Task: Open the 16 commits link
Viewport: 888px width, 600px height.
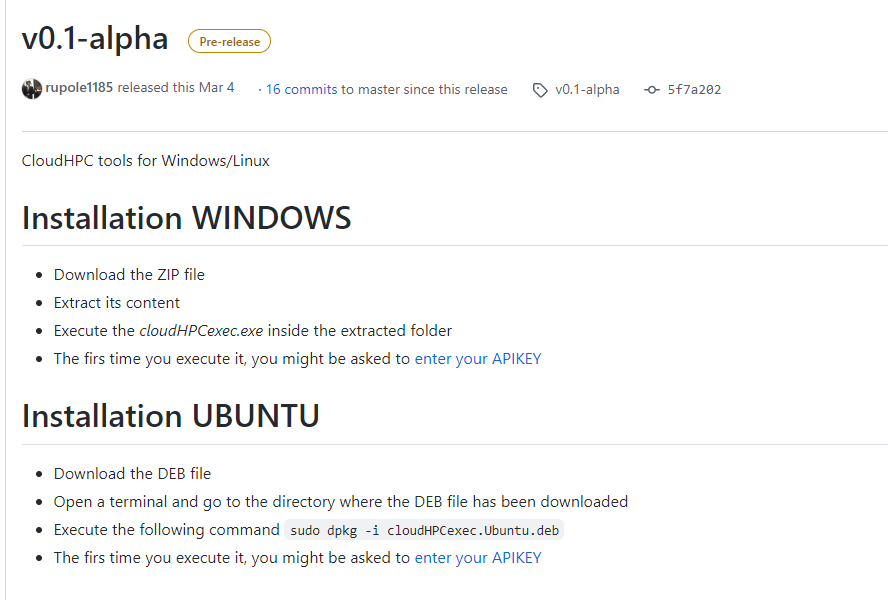Action: point(301,90)
